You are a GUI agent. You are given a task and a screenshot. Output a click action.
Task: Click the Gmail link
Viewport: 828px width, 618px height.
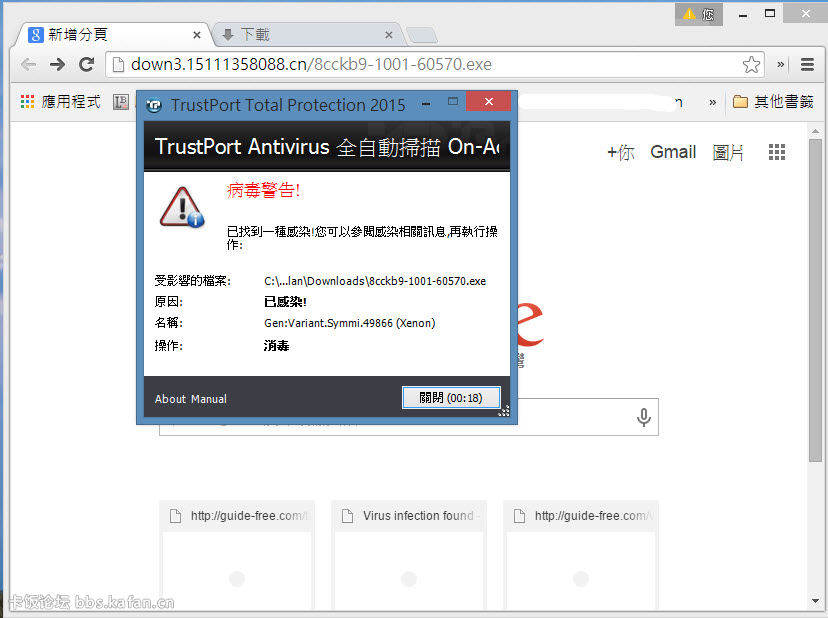pos(673,152)
